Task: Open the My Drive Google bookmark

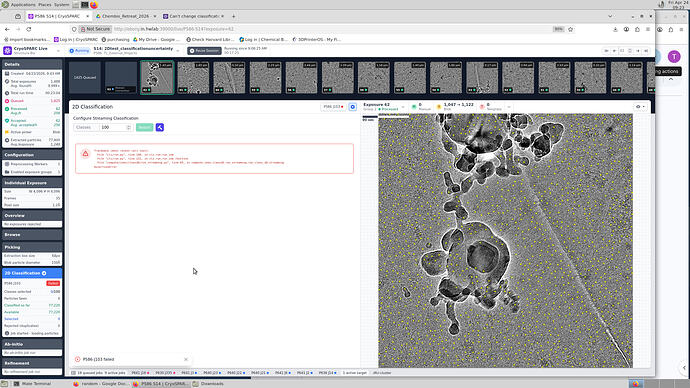Action: tap(156, 40)
